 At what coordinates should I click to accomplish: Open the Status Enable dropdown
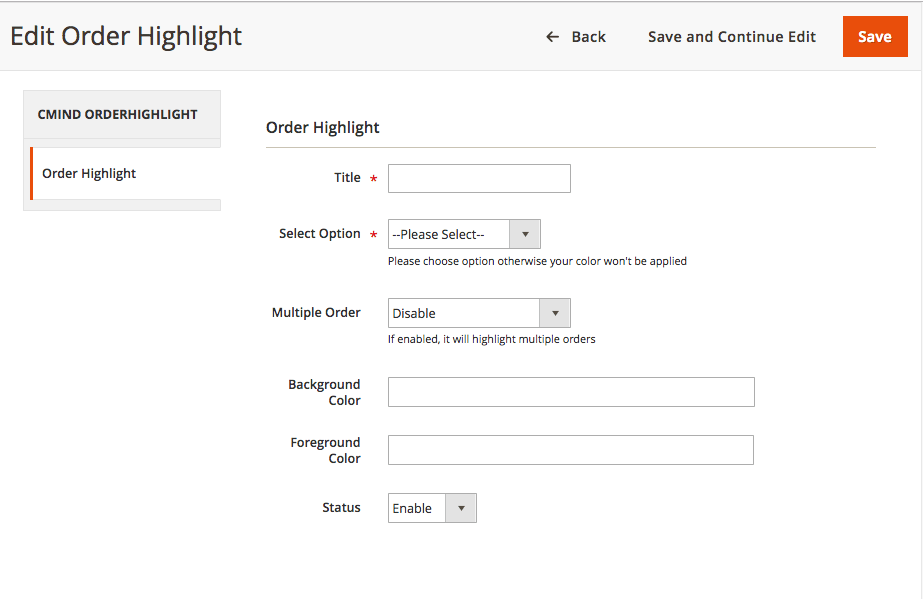coord(417,508)
